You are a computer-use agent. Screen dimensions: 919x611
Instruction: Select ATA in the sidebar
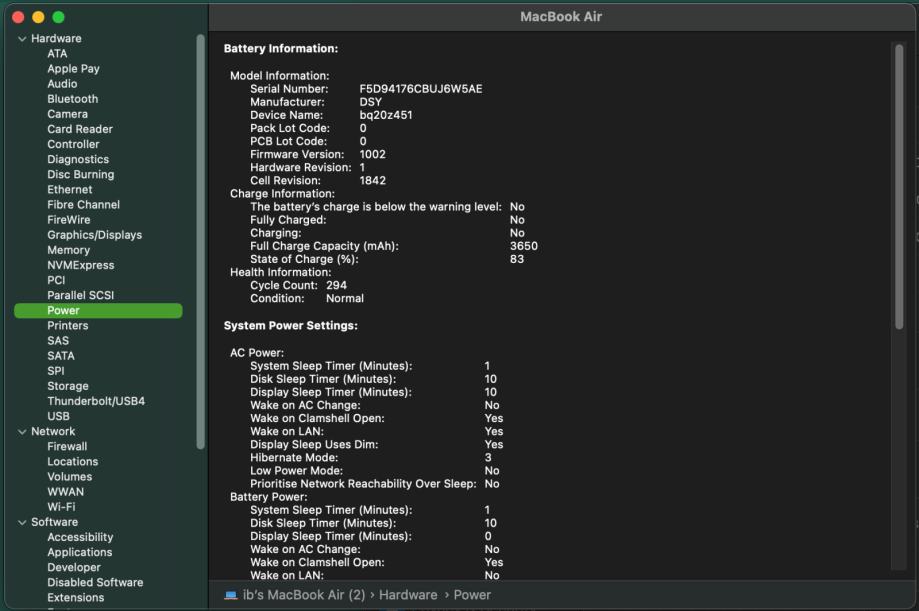[x=57, y=53]
